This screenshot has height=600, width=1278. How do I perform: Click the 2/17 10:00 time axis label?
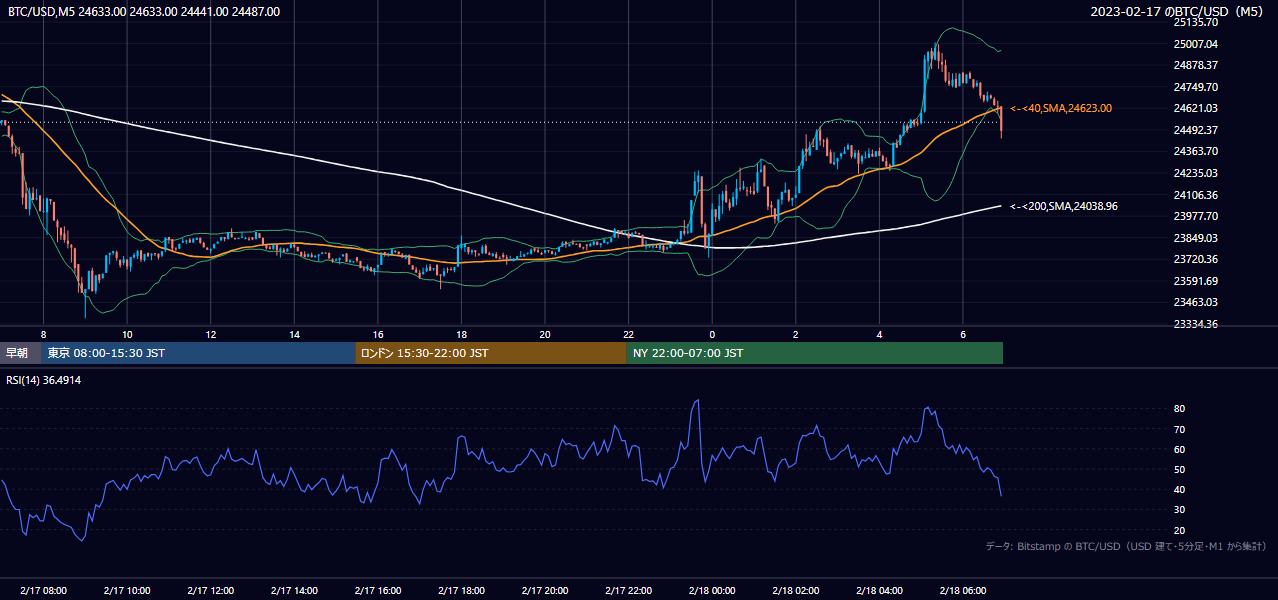click(127, 591)
